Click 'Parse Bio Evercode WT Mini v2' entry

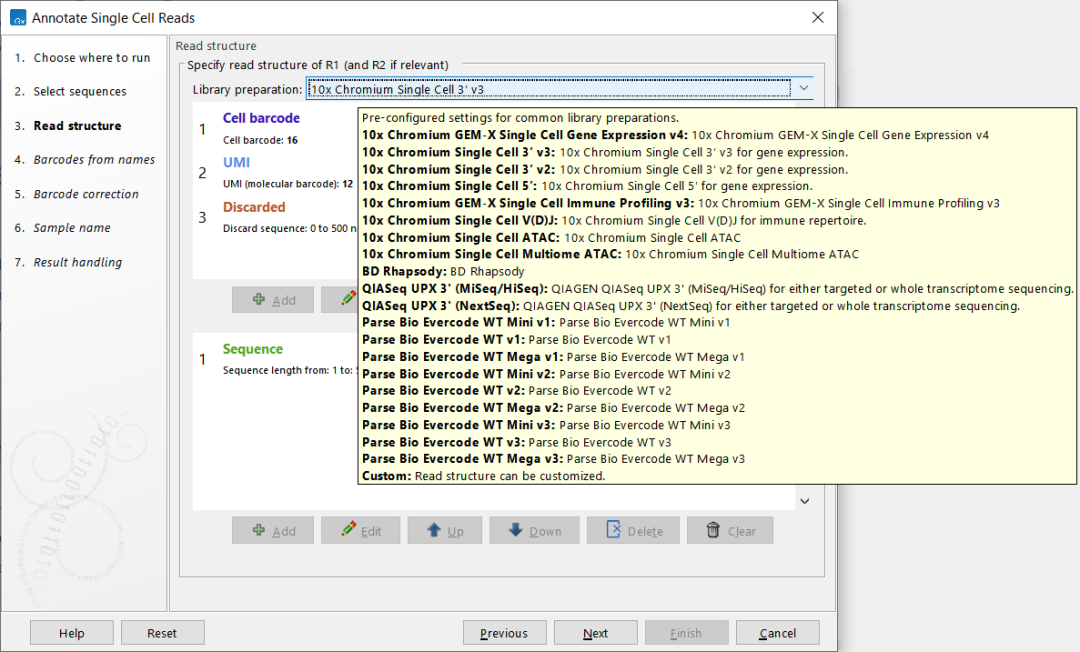tap(546, 374)
